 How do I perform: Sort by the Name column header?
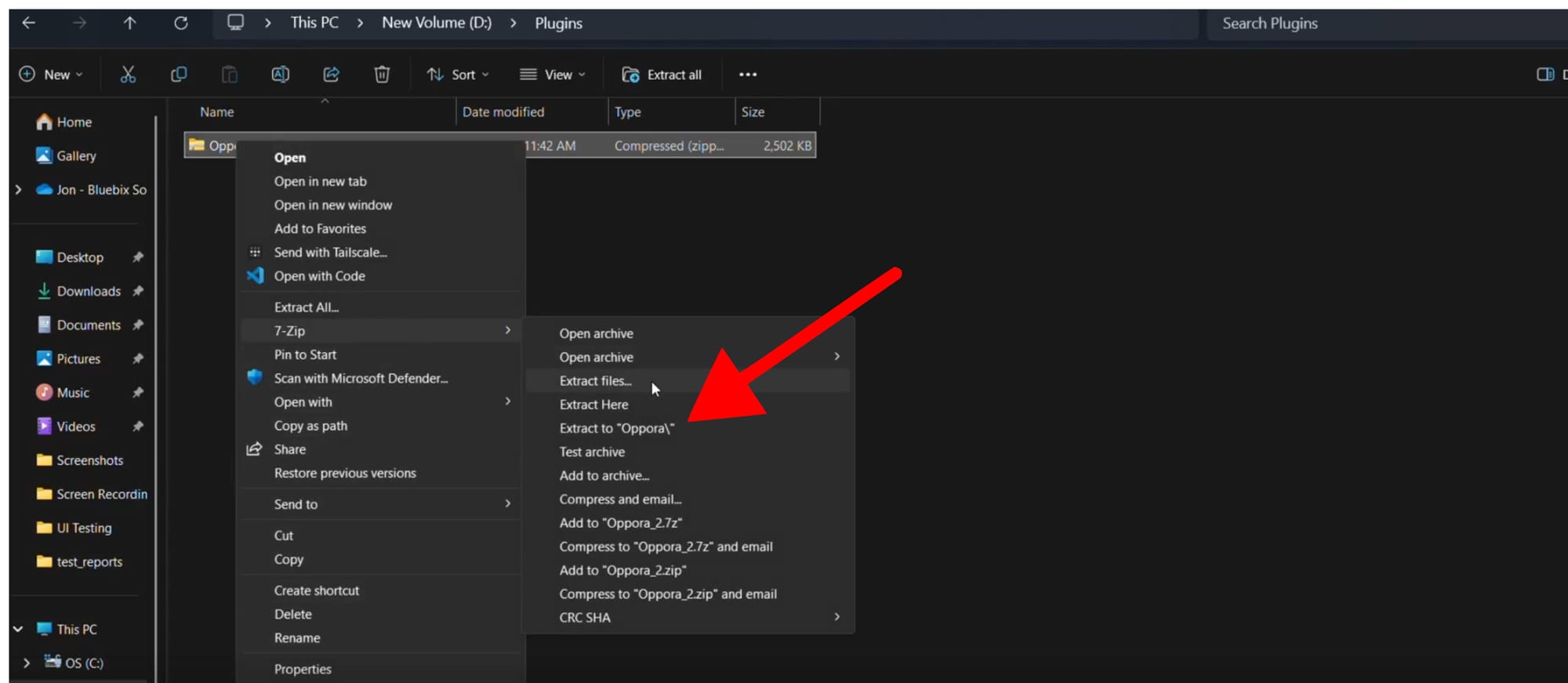pyautogui.click(x=217, y=112)
